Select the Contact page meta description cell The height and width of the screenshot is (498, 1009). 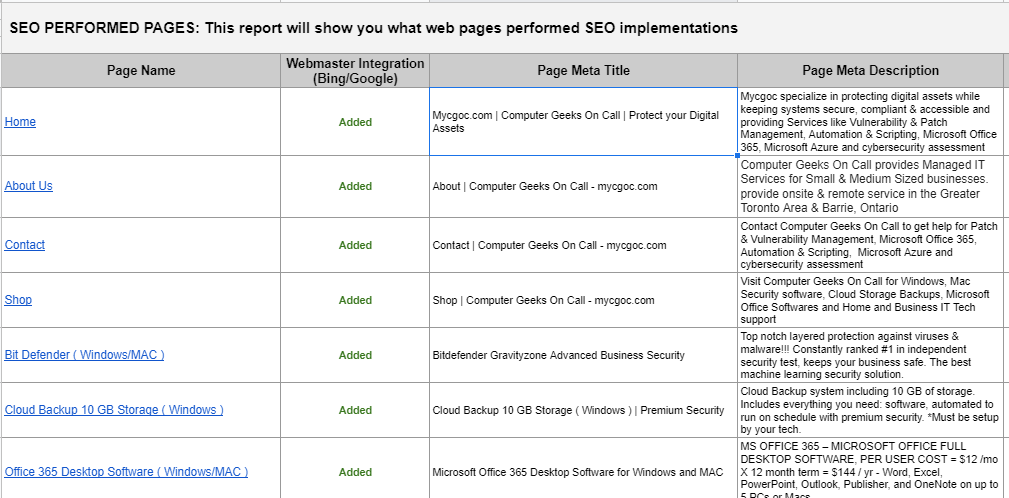(x=870, y=245)
